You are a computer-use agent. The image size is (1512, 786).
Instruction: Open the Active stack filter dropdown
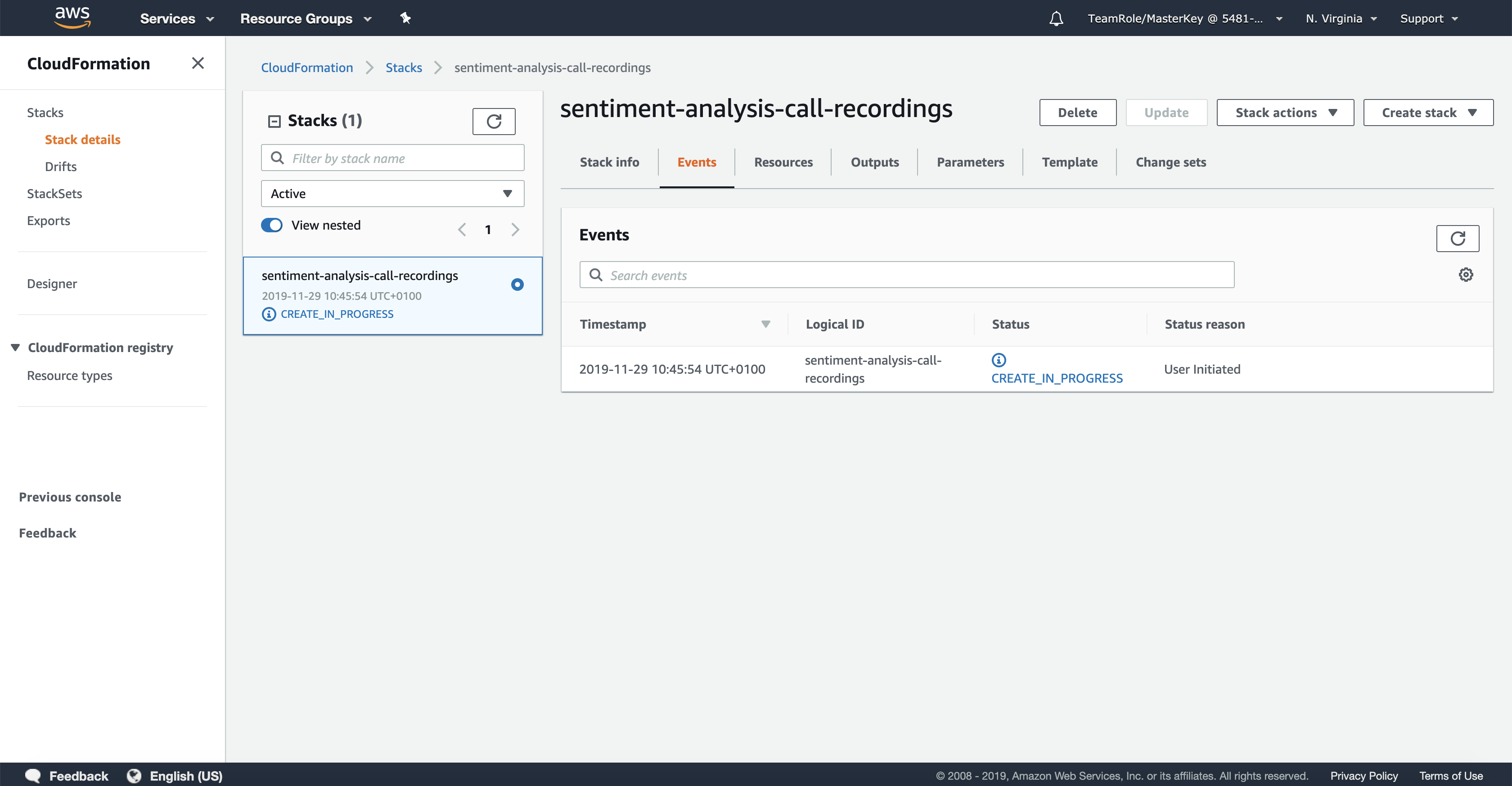pos(392,194)
